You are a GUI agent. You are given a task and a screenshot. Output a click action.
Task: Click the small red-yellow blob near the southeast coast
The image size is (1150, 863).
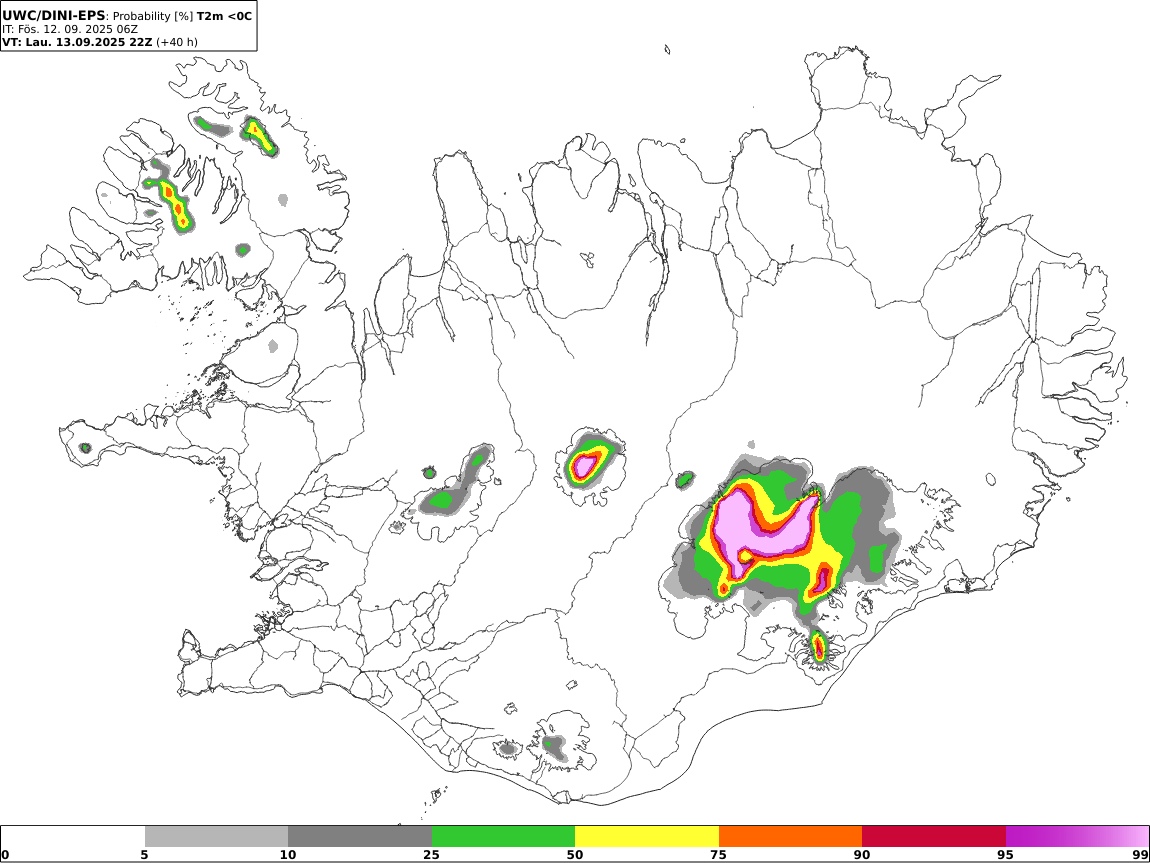[x=818, y=647]
